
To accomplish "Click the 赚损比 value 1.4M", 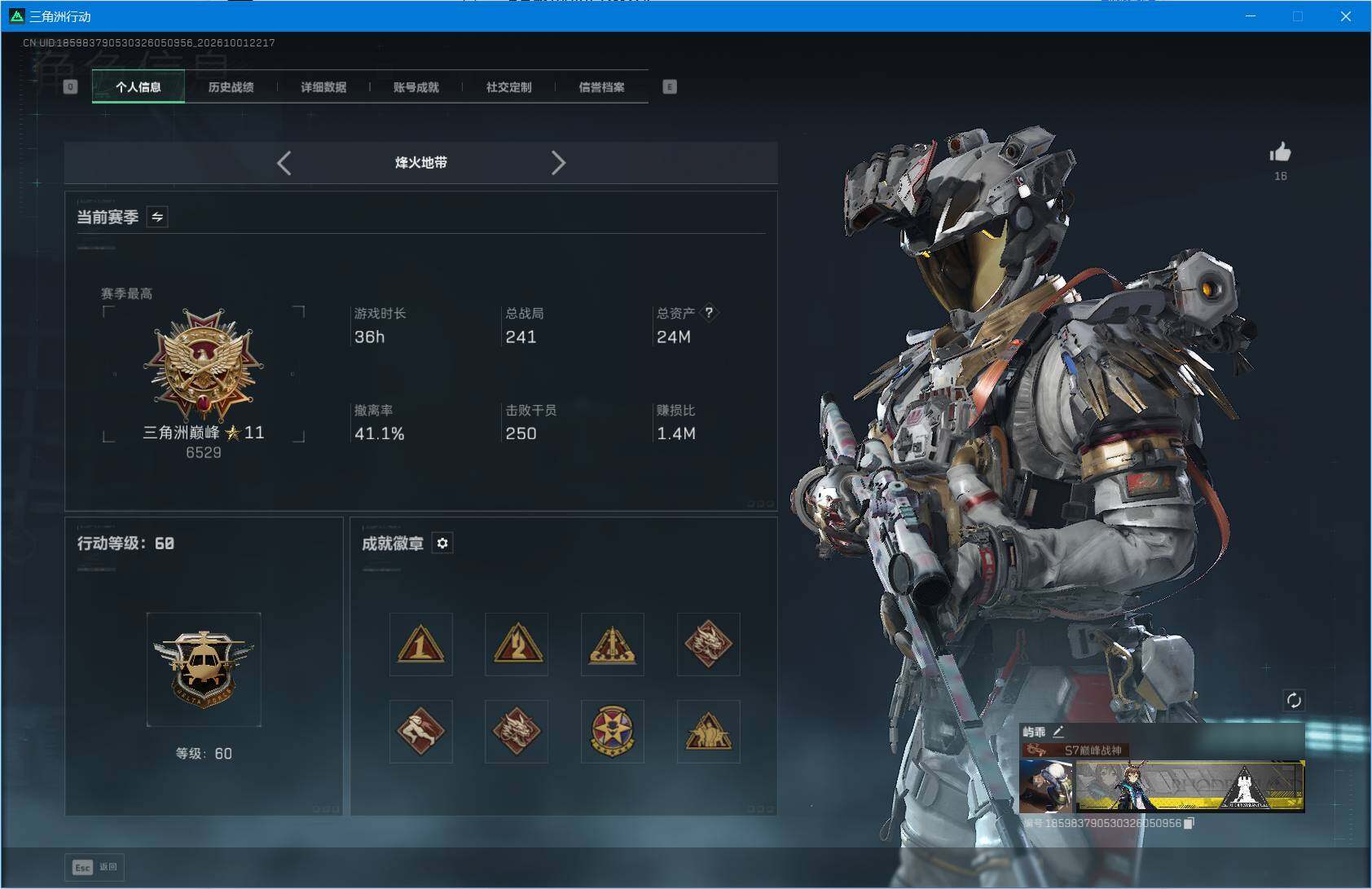I will [x=676, y=433].
